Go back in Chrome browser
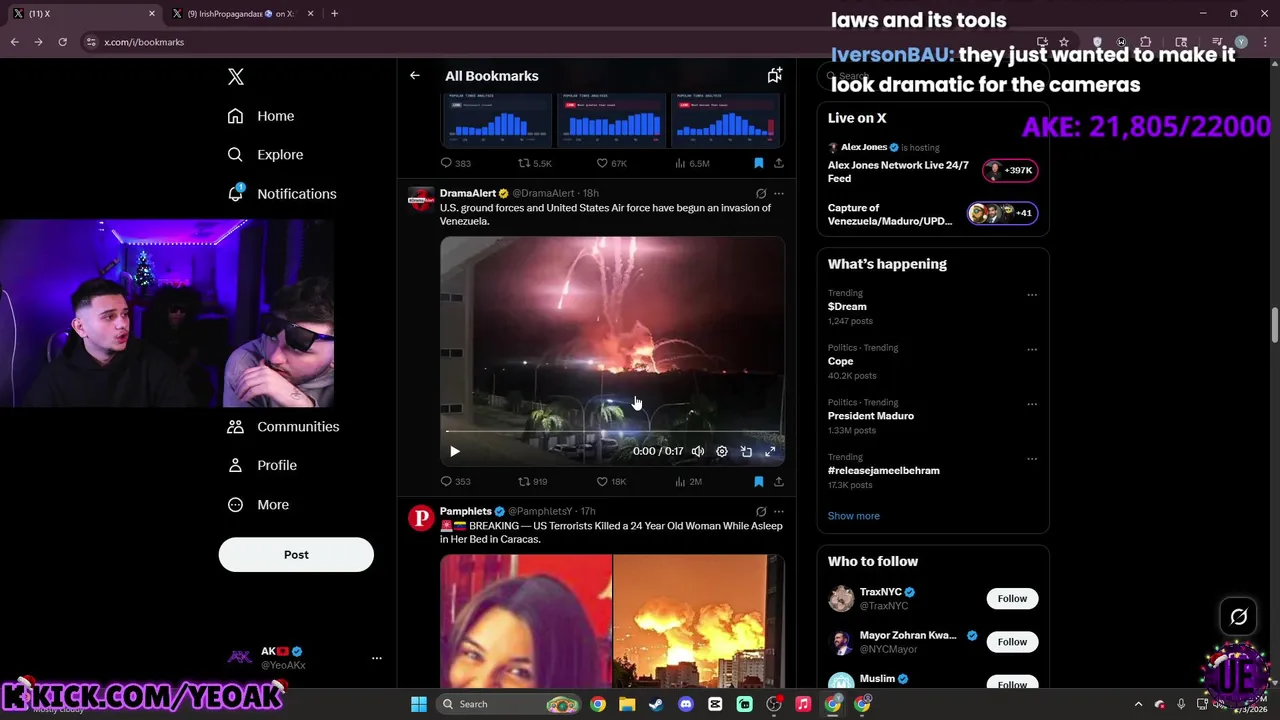Screen dimensions: 1280x720 pyautogui.click(x=15, y=42)
